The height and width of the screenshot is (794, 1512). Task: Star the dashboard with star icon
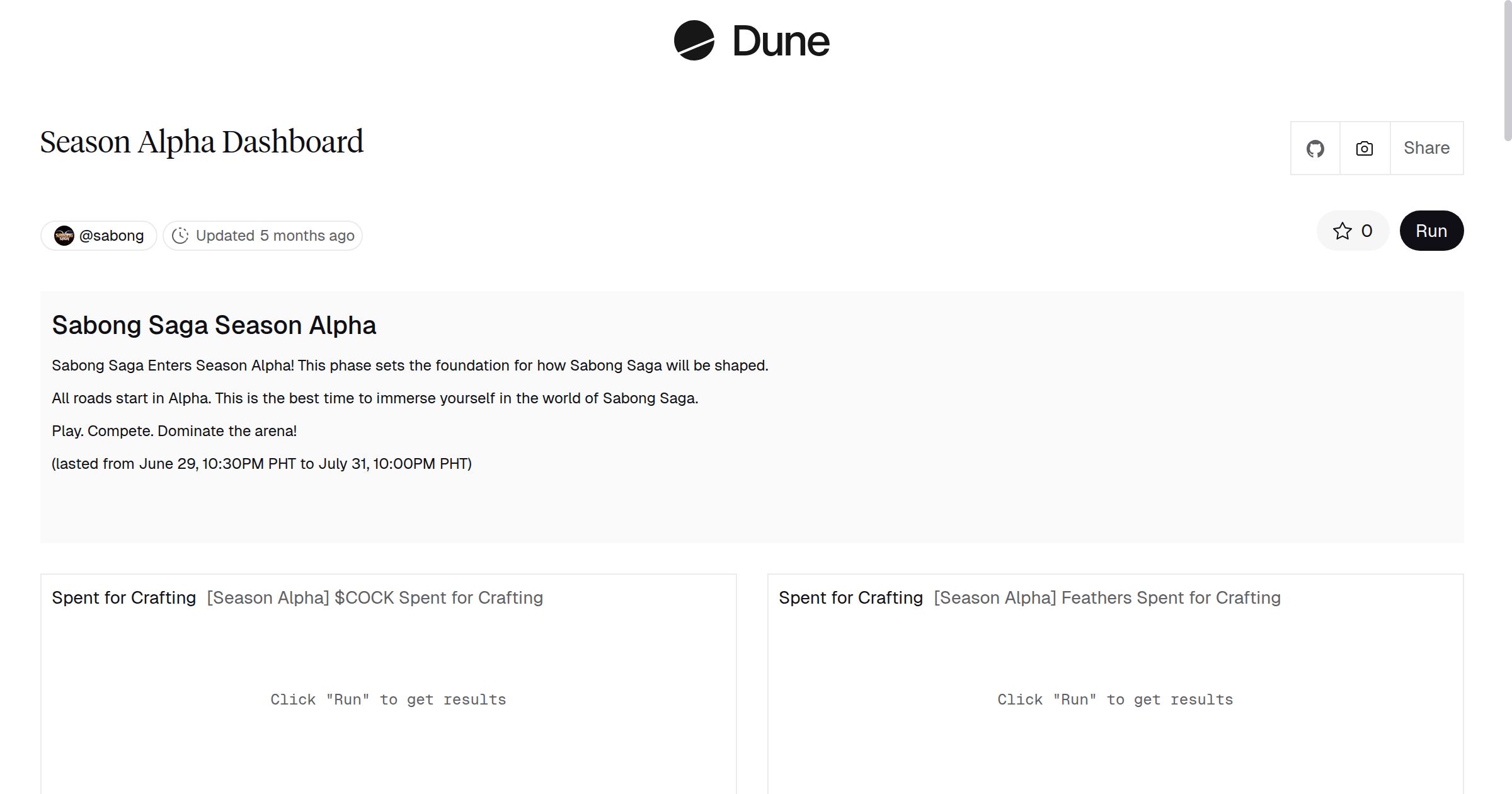[x=1342, y=231]
